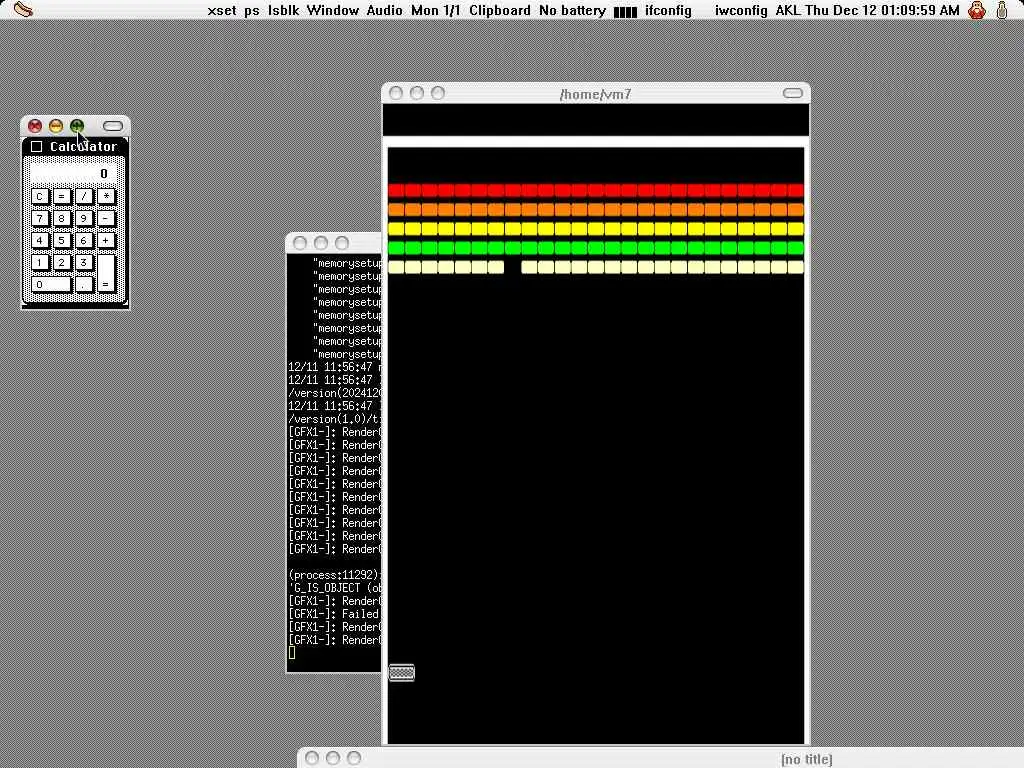This screenshot has height=768, width=1024.
Task: Click the Calculator 7 key
Action: pos(40,218)
